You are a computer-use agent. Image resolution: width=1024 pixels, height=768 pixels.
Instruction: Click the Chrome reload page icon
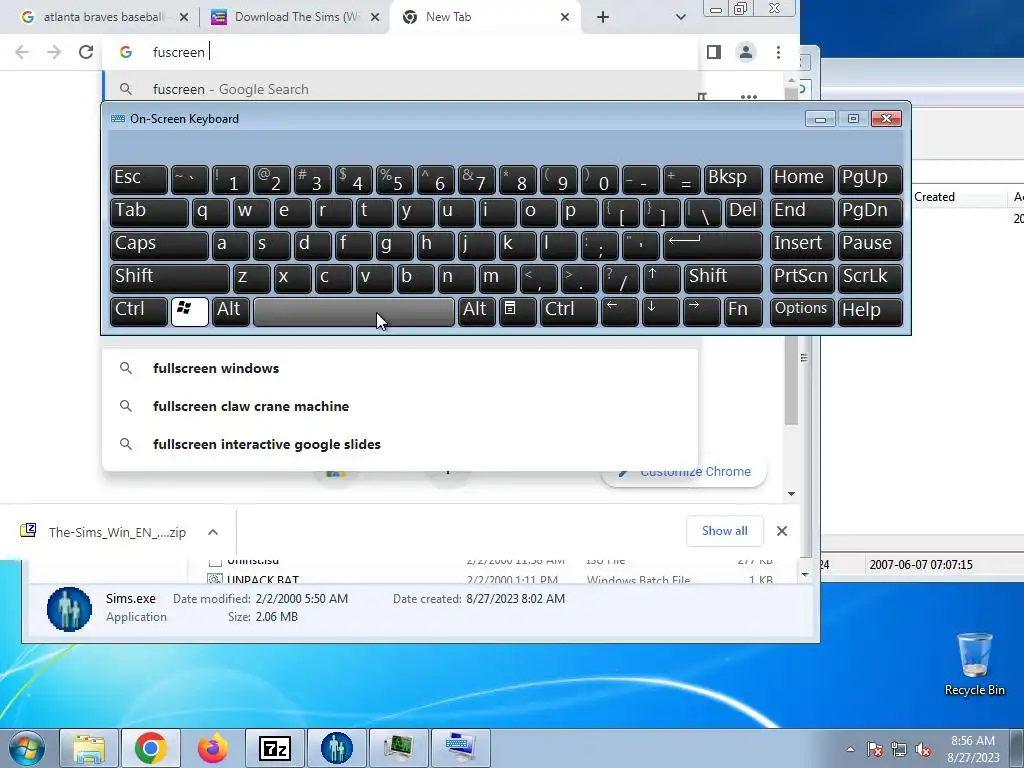(x=86, y=52)
